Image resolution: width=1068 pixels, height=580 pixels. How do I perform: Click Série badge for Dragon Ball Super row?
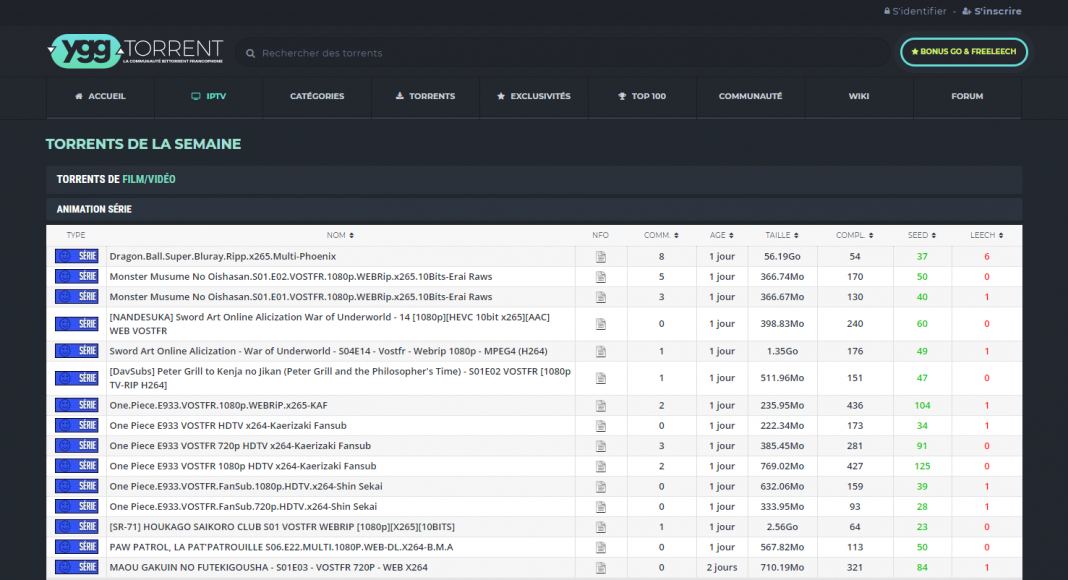tap(76, 257)
